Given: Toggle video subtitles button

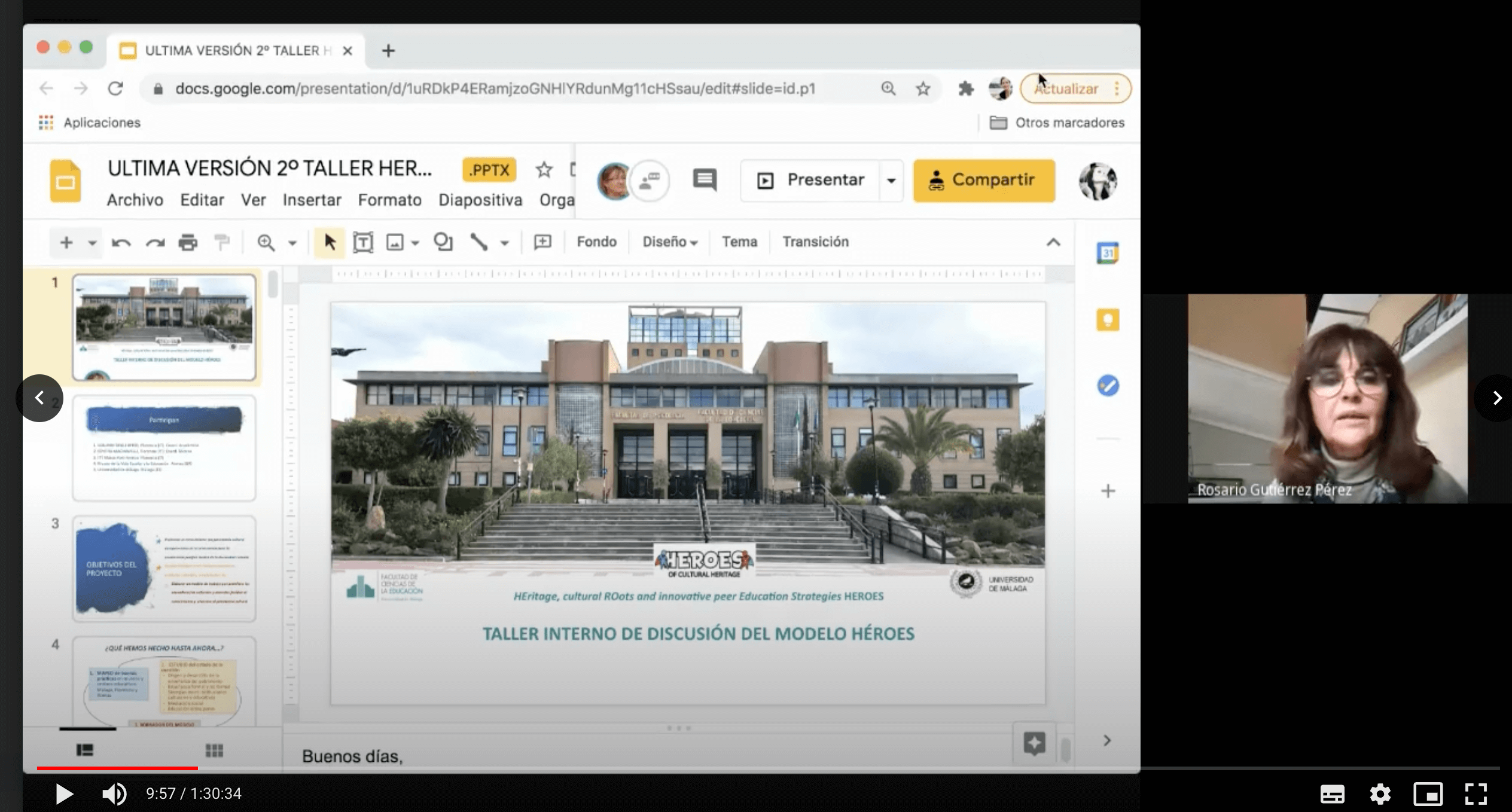Looking at the screenshot, I should tap(1332, 794).
